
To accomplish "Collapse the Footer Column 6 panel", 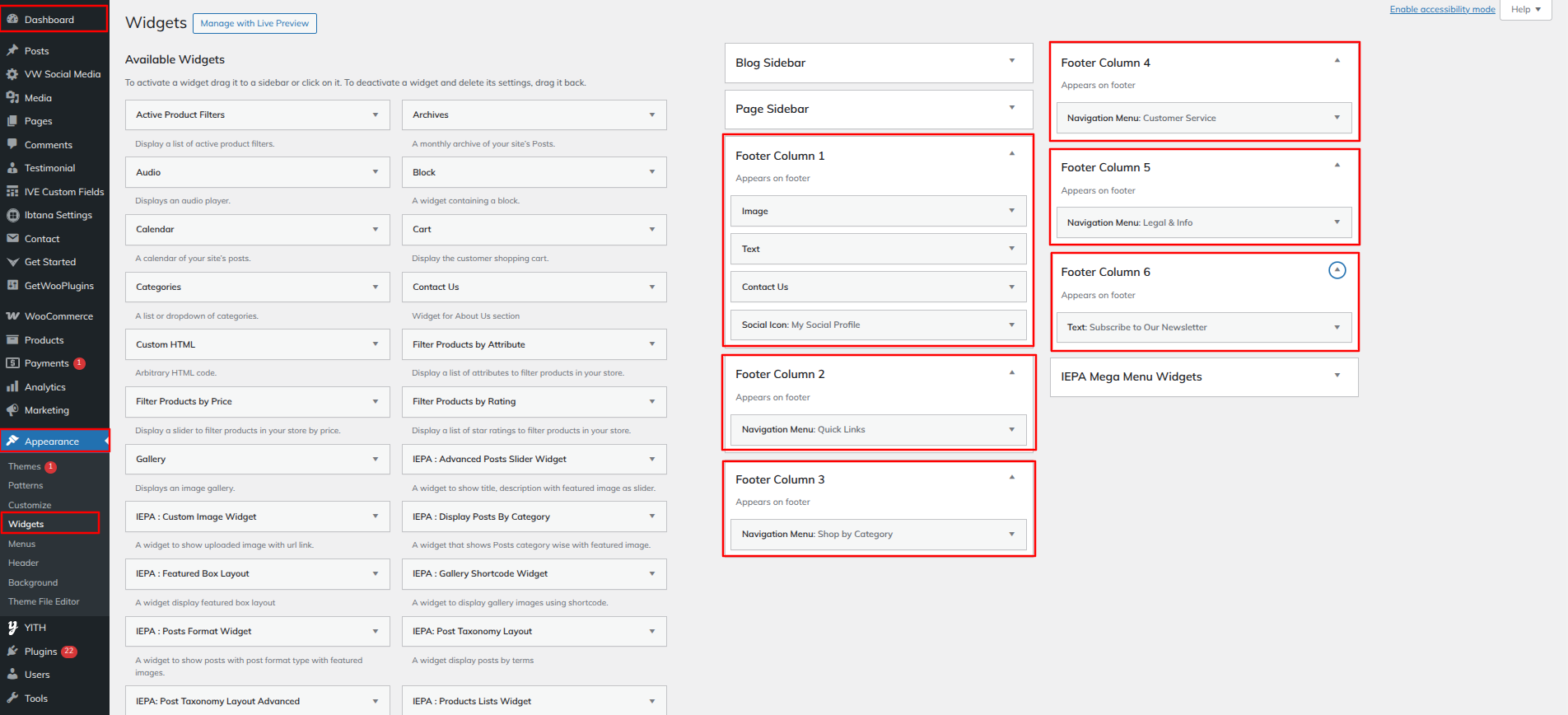I will (1337, 270).
